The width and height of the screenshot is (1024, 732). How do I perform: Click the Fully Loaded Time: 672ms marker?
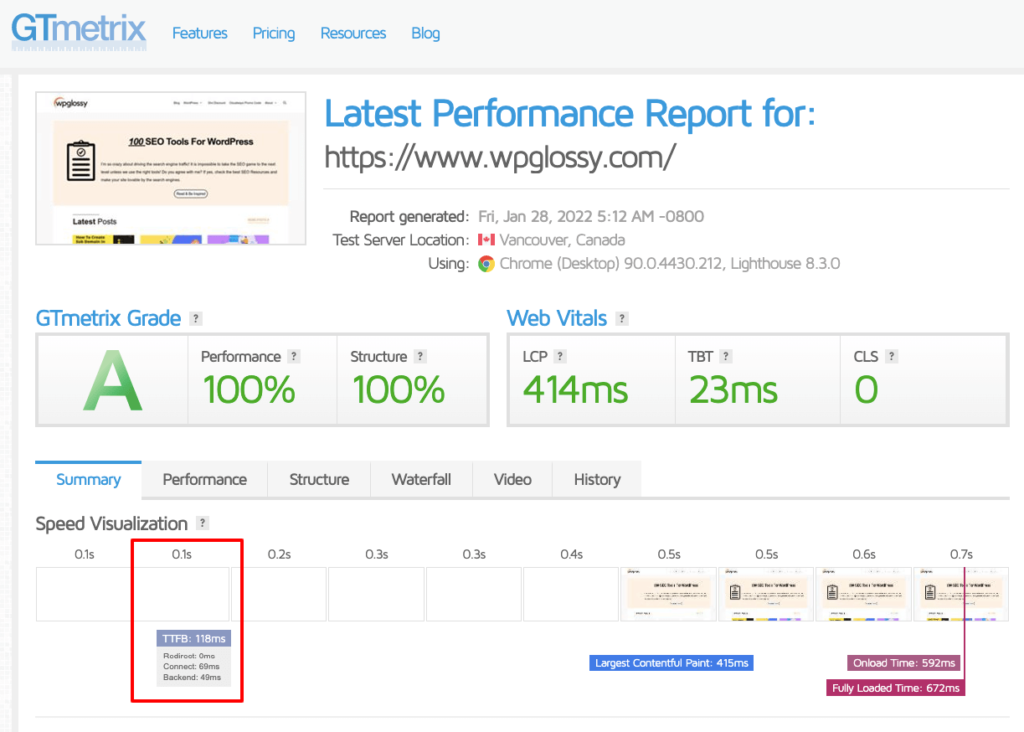(x=895, y=688)
